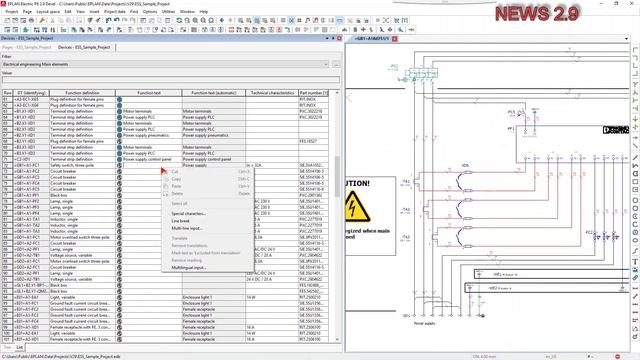Click the -WE1 bar in the schematic

(552, 274)
